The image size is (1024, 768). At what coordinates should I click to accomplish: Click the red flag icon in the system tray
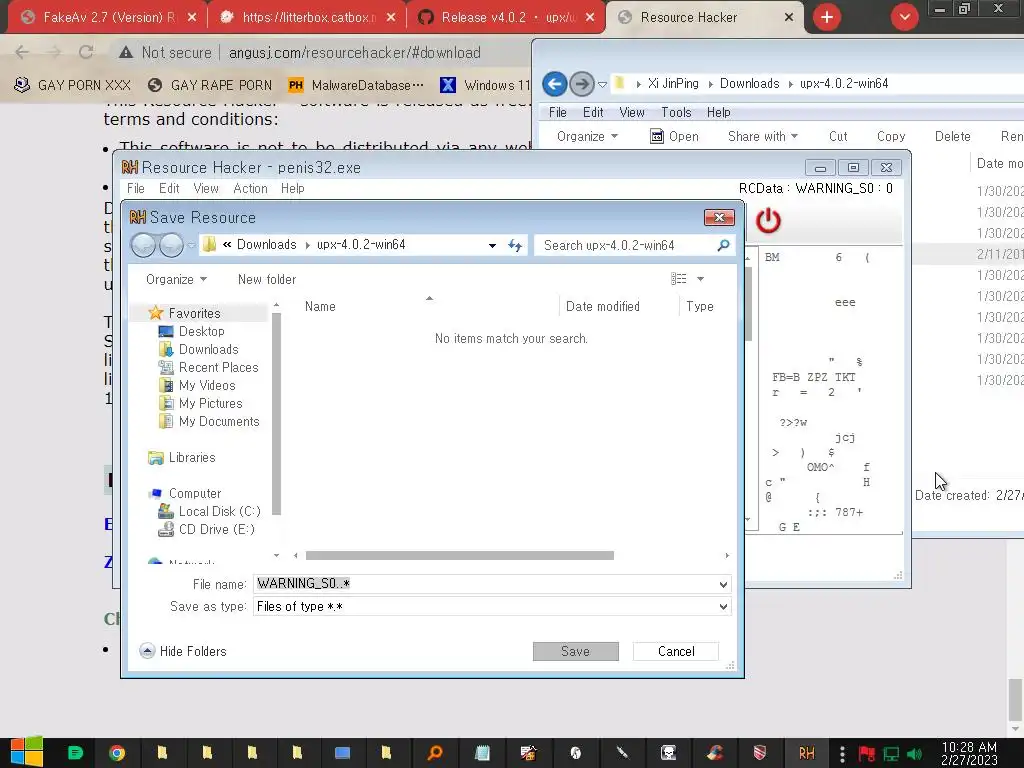[867, 754]
